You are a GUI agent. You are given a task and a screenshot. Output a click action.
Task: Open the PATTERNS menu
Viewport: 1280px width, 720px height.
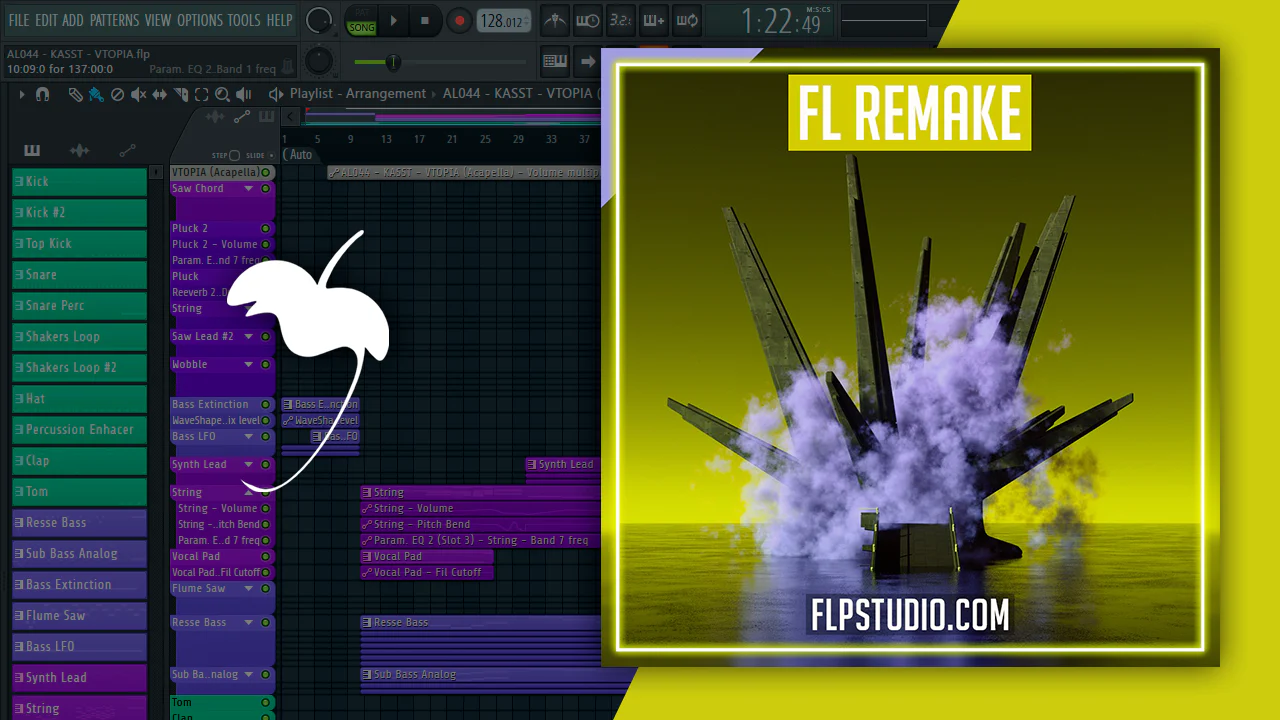[115, 20]
